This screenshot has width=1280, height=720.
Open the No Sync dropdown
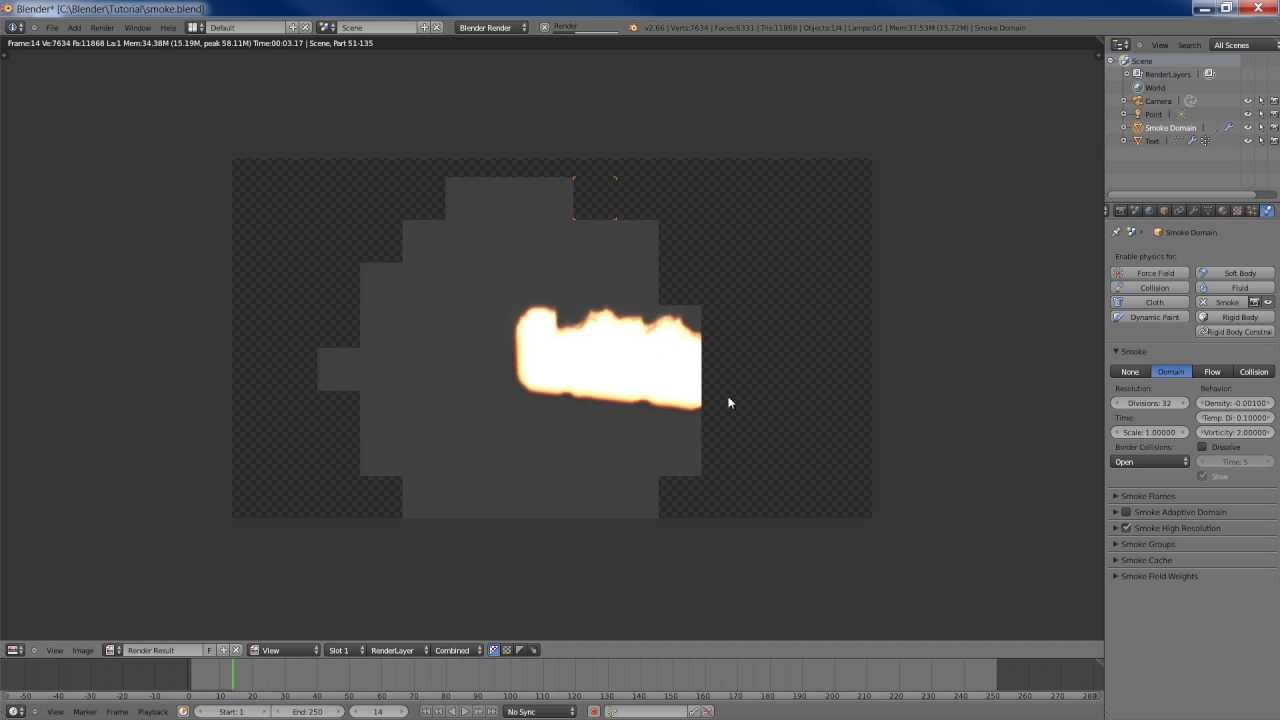tap(540, 712)
